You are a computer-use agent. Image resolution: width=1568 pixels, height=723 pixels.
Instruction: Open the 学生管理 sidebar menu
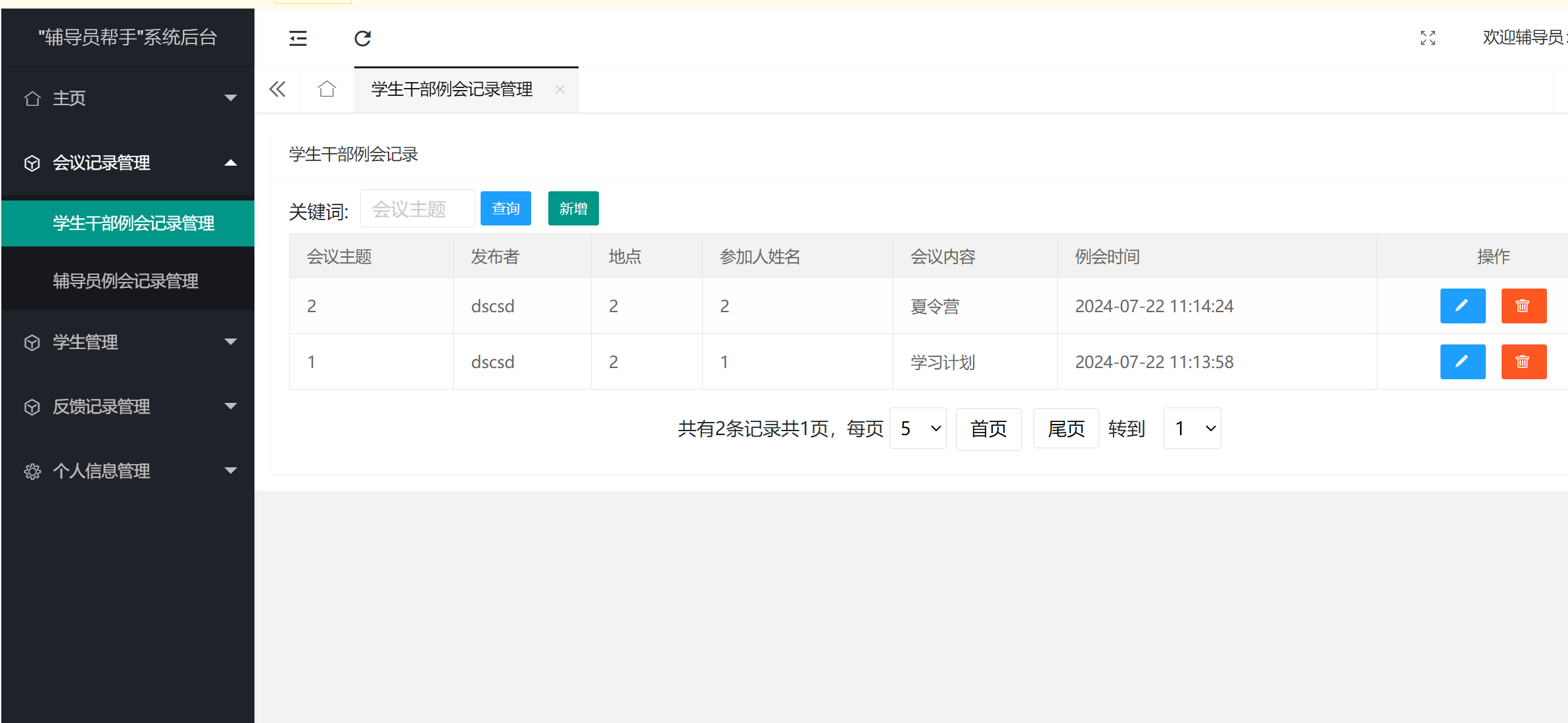tap(128, 342)
